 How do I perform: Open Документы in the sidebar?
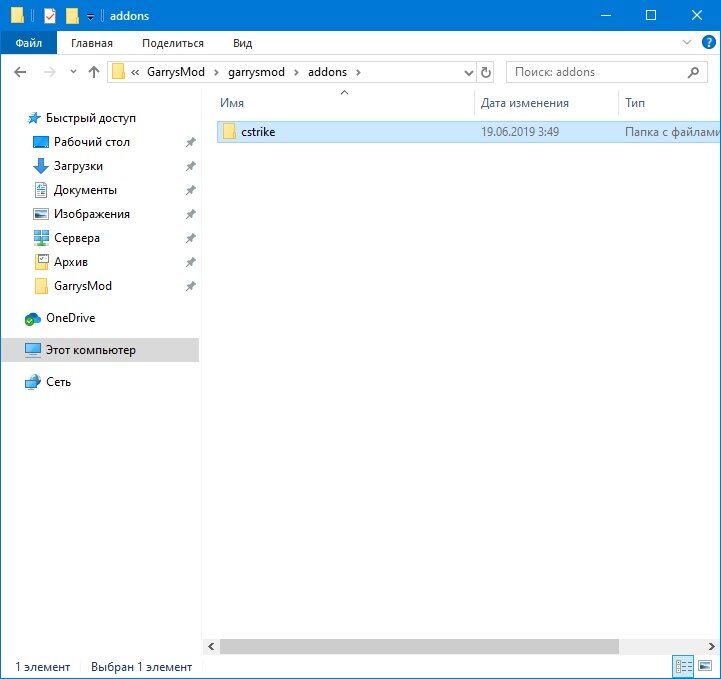[85, 190]
